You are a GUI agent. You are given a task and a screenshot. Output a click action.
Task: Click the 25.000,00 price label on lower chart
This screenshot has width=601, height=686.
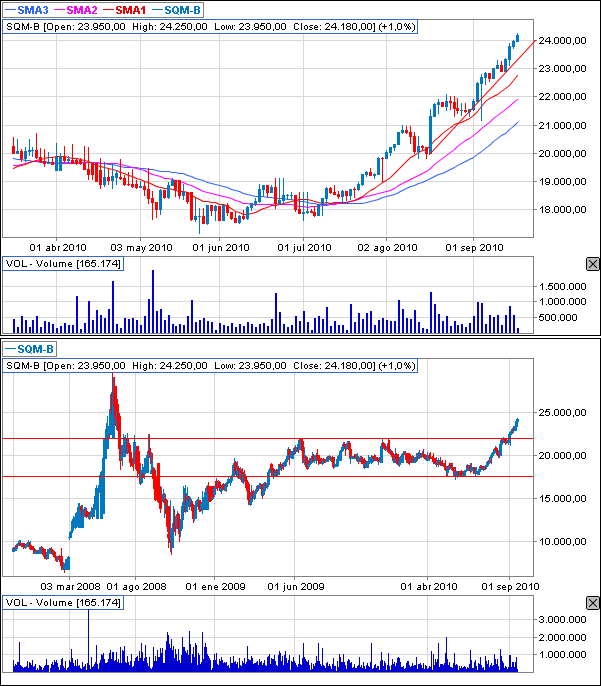(562, 413)
